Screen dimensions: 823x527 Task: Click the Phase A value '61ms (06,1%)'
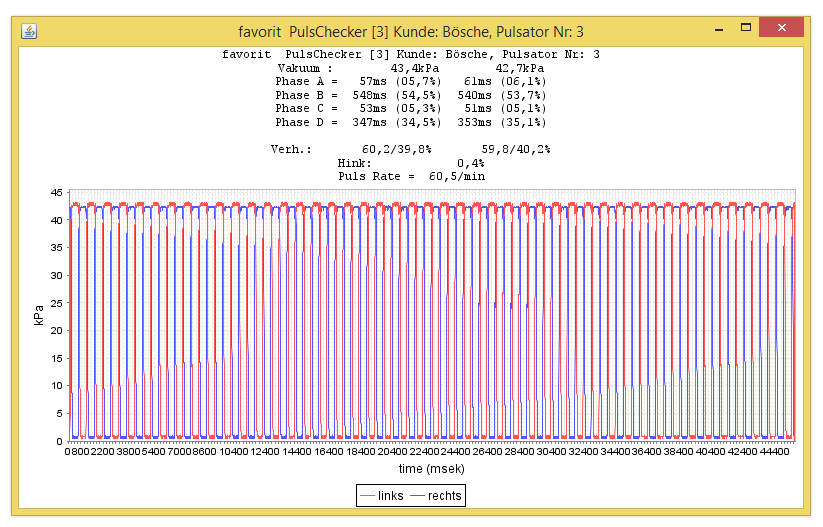click(x=505, y=81)
